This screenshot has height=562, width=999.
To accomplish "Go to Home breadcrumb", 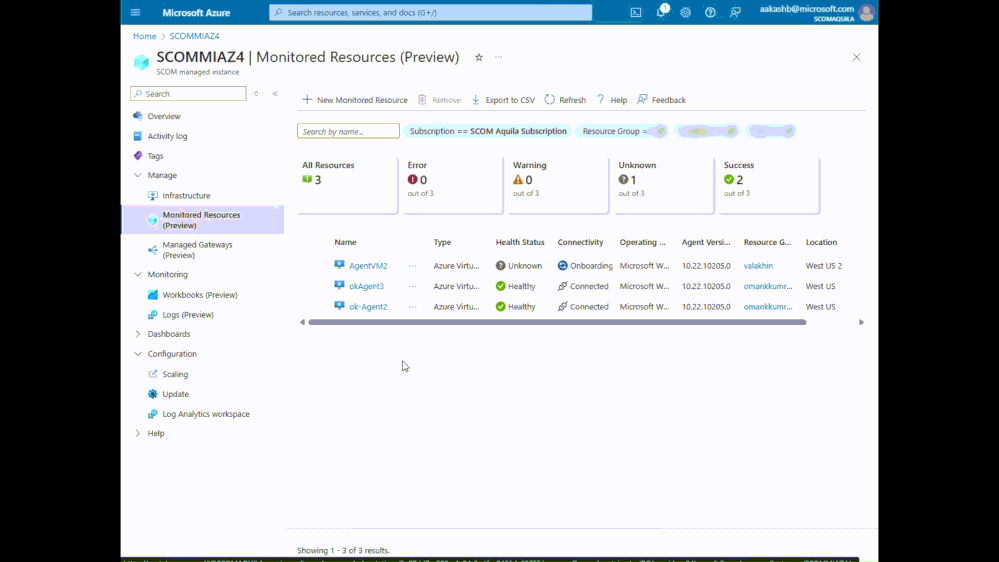I will (145, 36).
